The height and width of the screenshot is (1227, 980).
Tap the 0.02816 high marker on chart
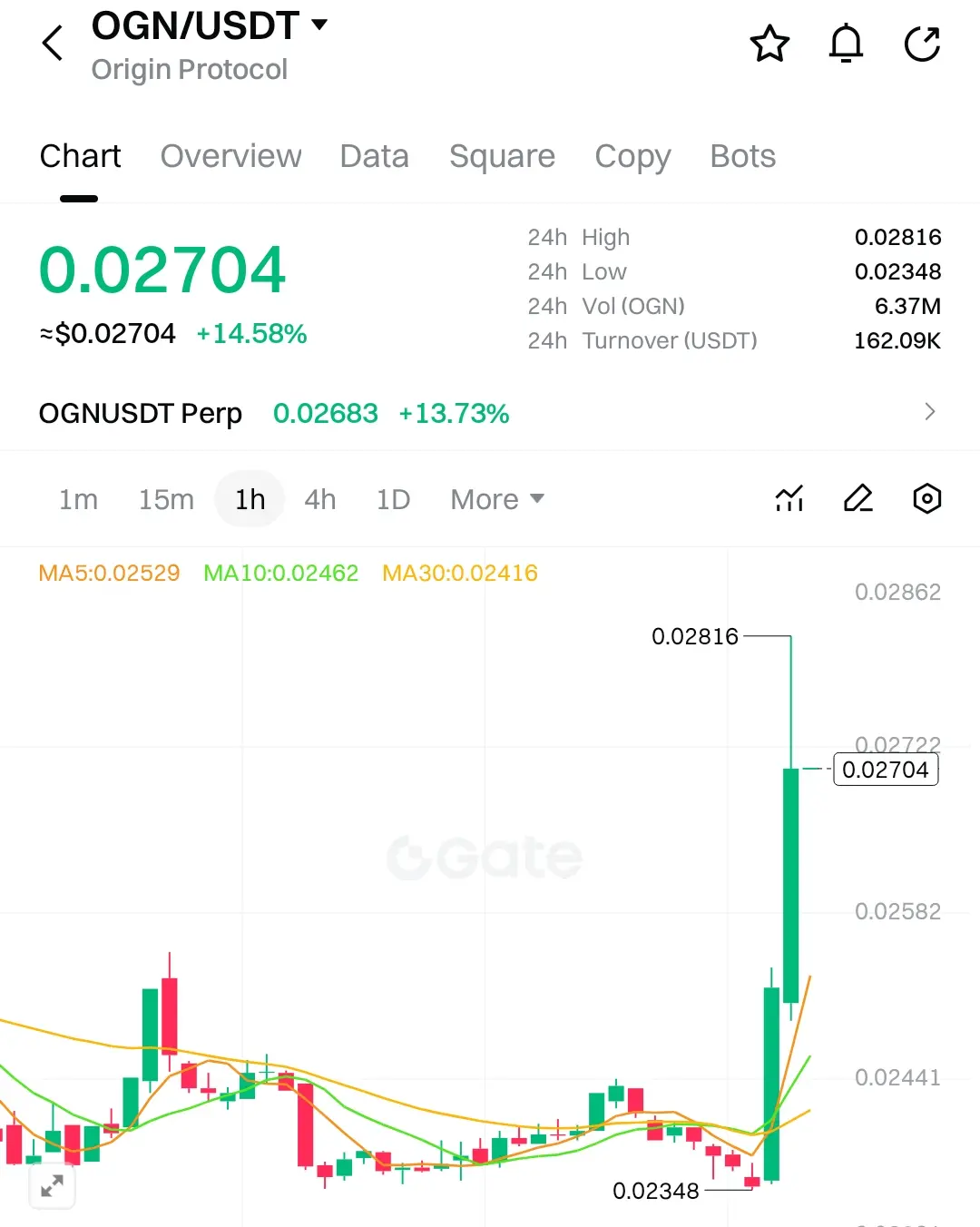coord(695,636)
